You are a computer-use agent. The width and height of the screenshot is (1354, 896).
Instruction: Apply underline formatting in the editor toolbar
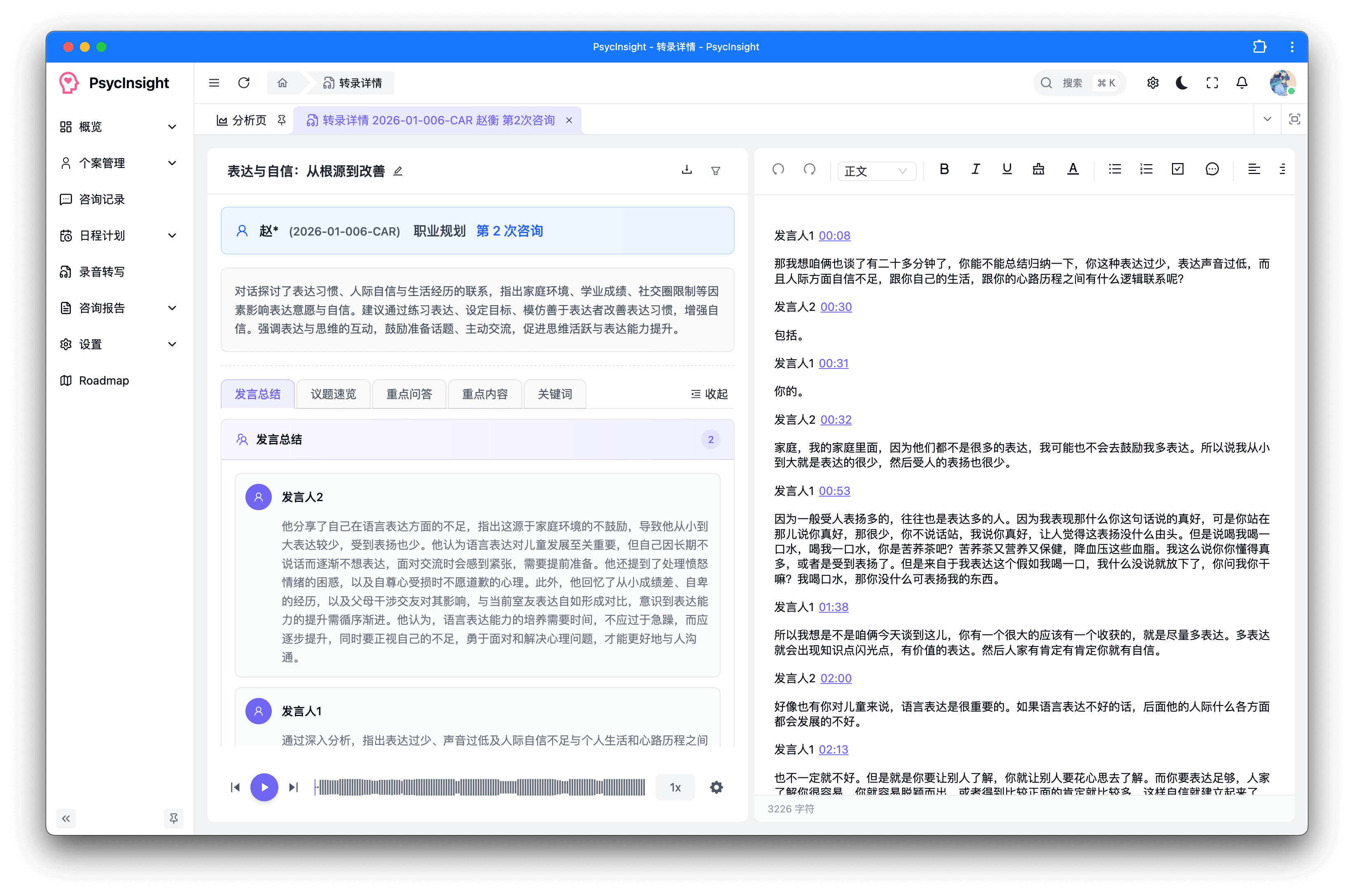pos(1006,168)
